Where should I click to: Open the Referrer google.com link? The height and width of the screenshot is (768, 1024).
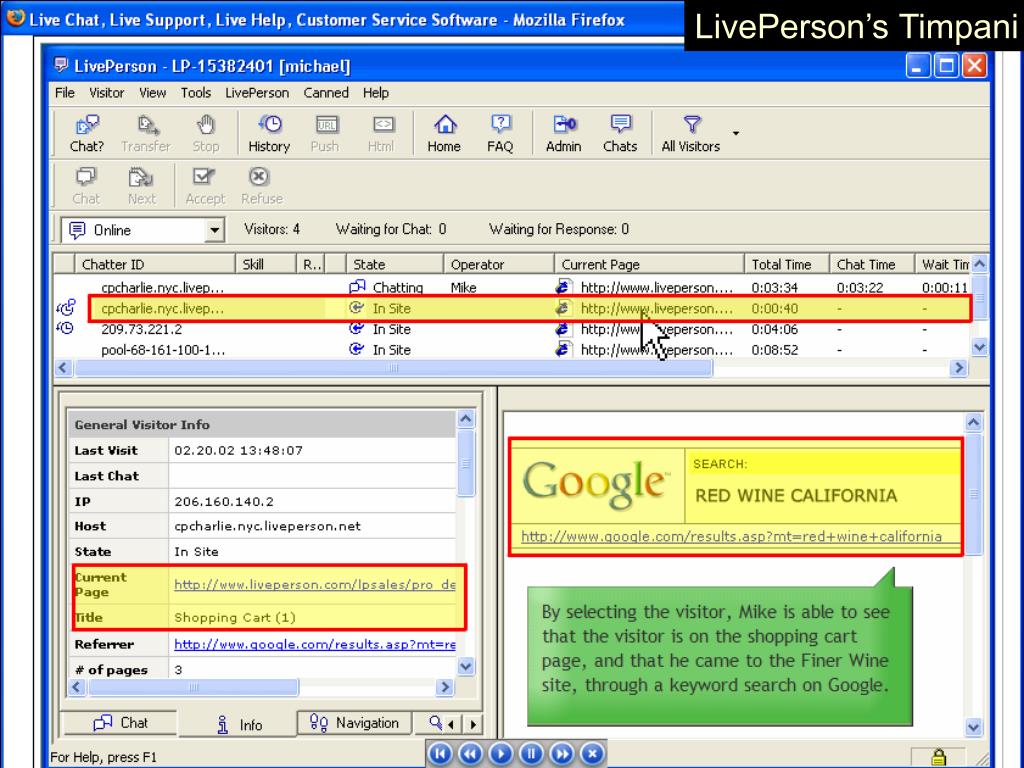(x=315, y=645)
